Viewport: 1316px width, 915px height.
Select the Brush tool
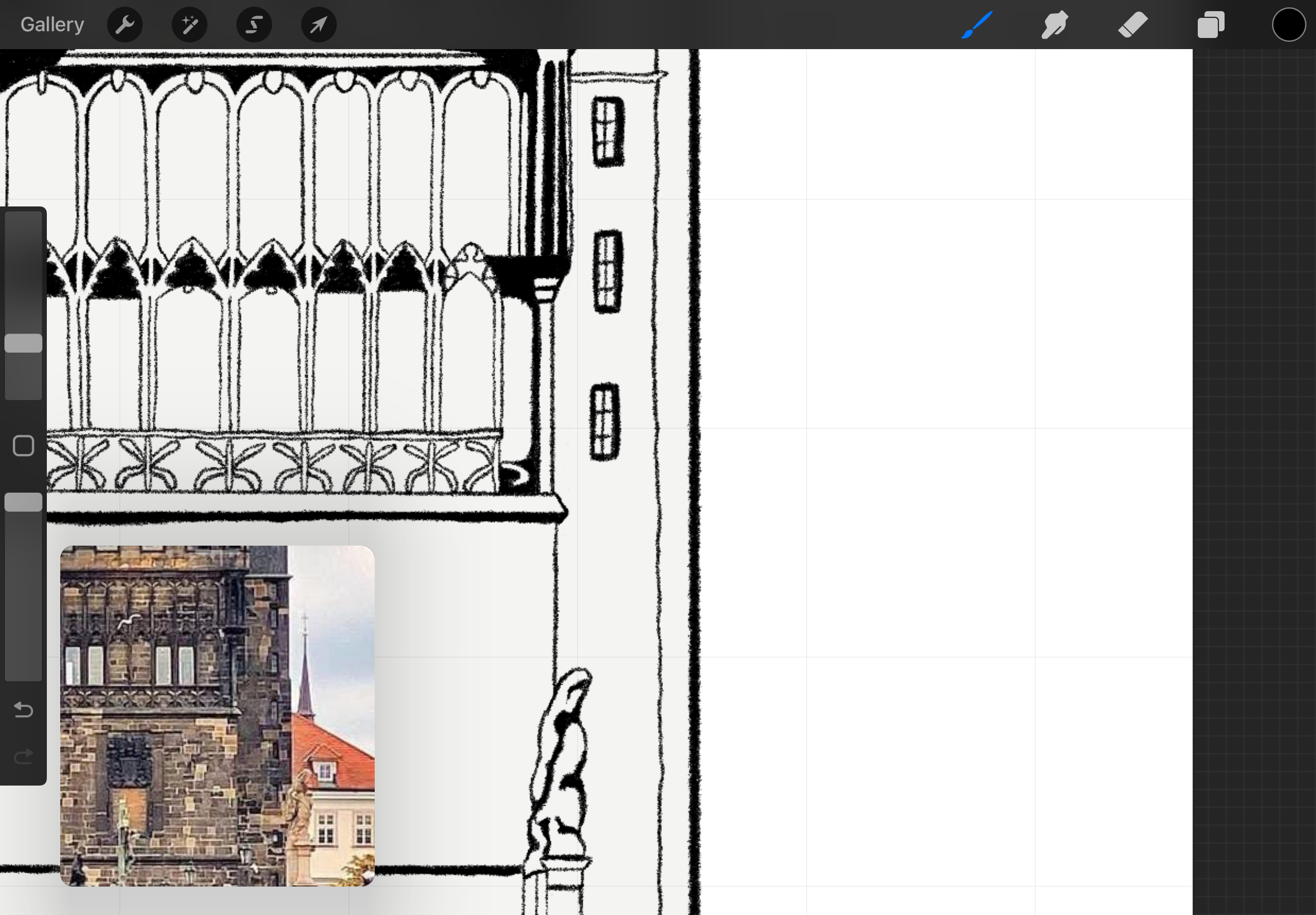click(977, 25)
